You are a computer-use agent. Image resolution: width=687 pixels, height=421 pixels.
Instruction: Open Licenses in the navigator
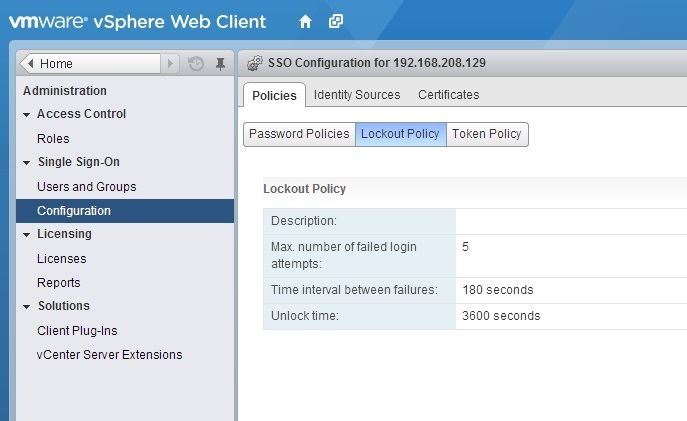[x=61, y=258]
